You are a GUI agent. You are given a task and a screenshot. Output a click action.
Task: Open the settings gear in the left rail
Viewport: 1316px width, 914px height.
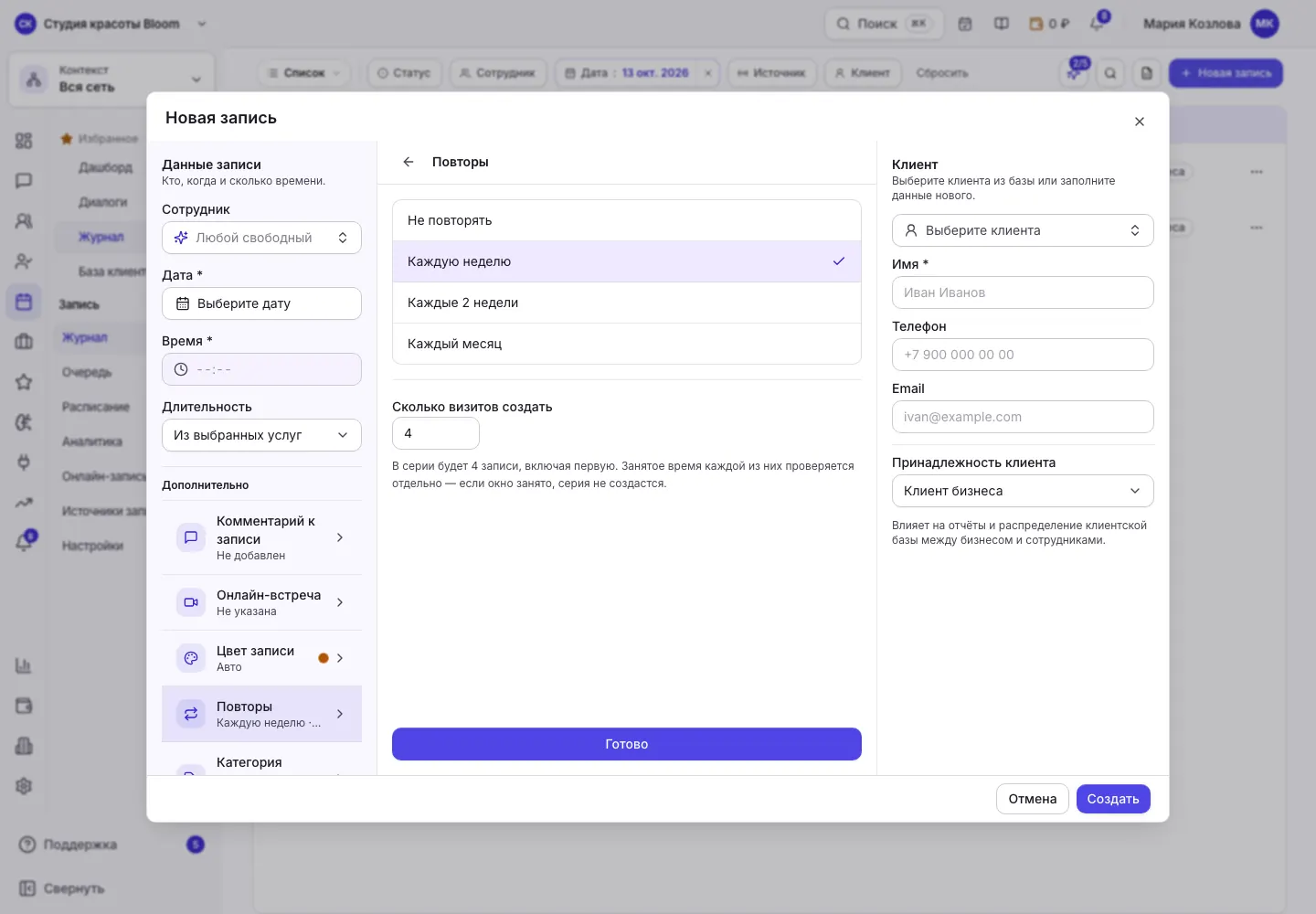pos(24,786)
